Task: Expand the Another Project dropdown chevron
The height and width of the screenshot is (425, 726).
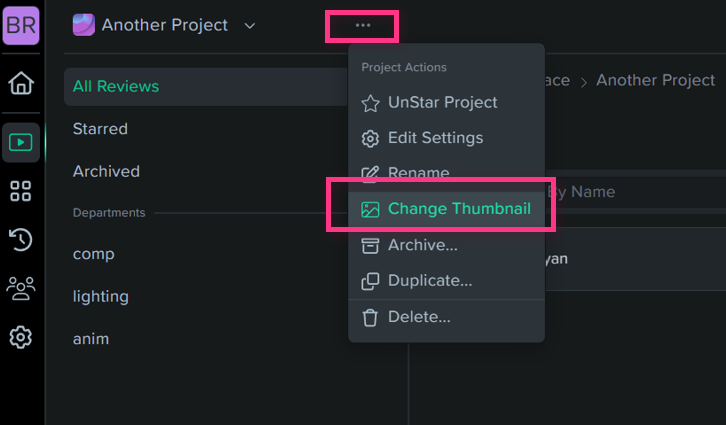Action: tap(250, 26)
